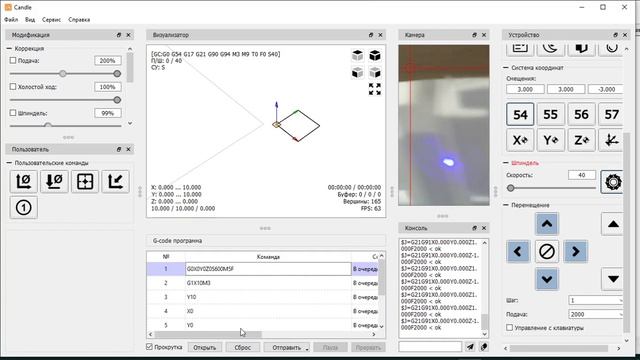640x360 pixels.
Task: Open the Справка menu
Action: (x=79, y=20)
